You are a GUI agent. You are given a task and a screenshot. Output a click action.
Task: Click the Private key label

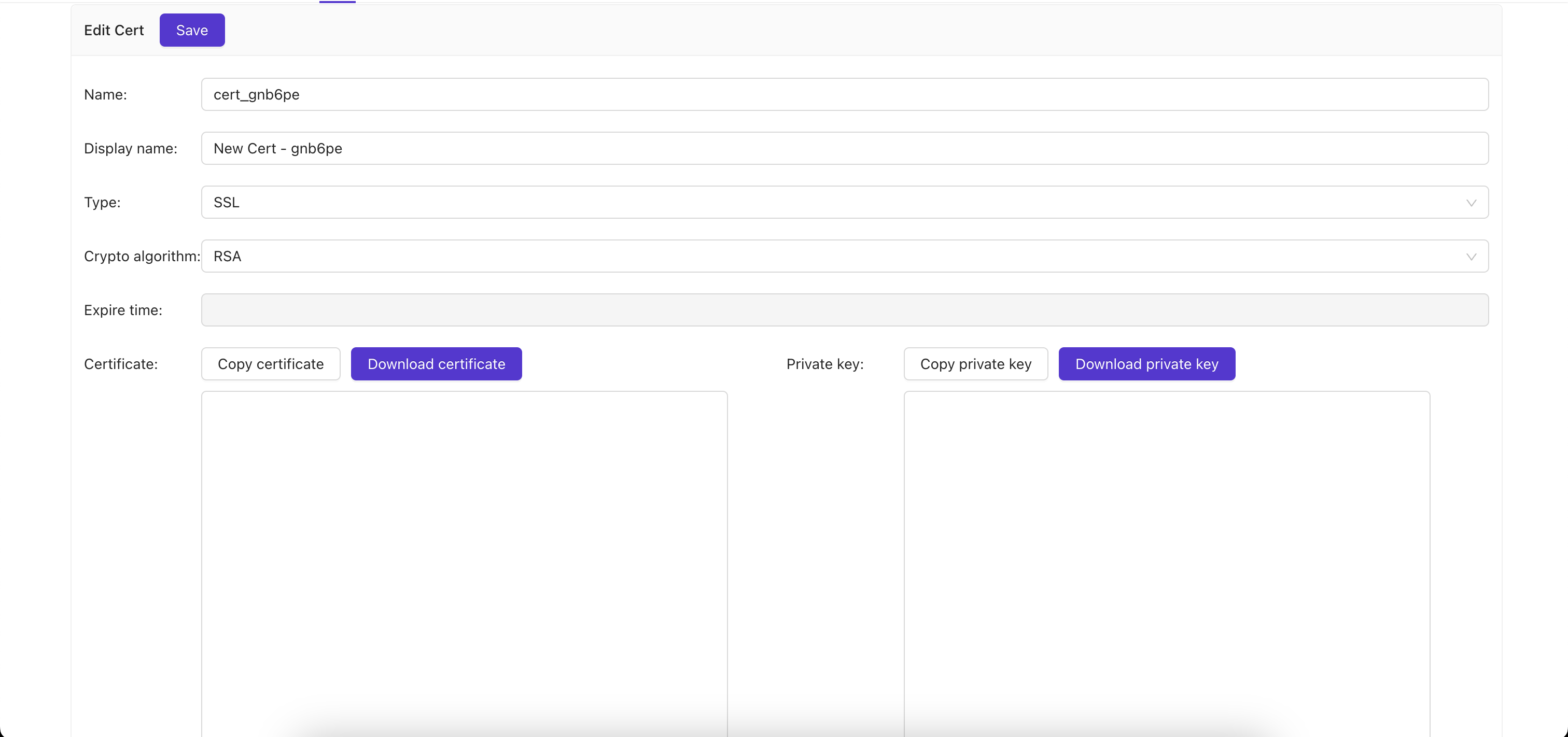coord(825,364)
